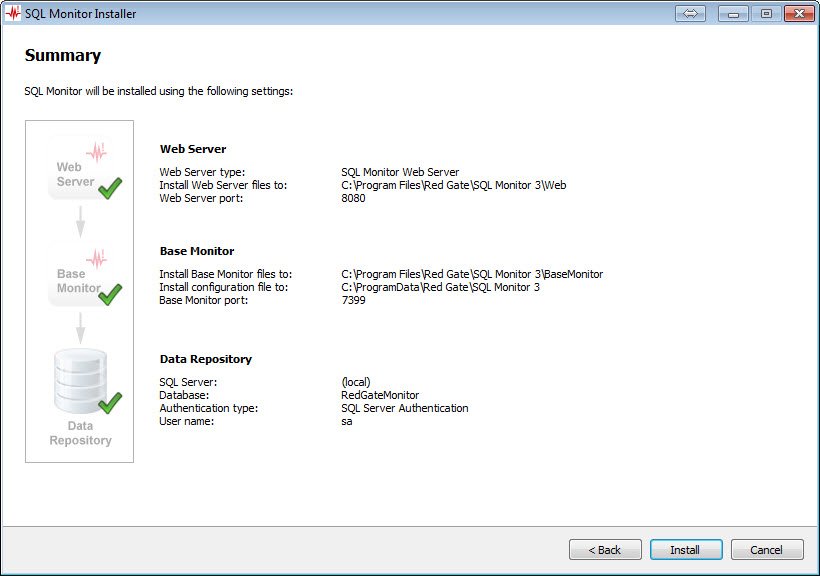Click the 'User name:' label
This screenshot has height=576, width=820.
tap(187, 421)
